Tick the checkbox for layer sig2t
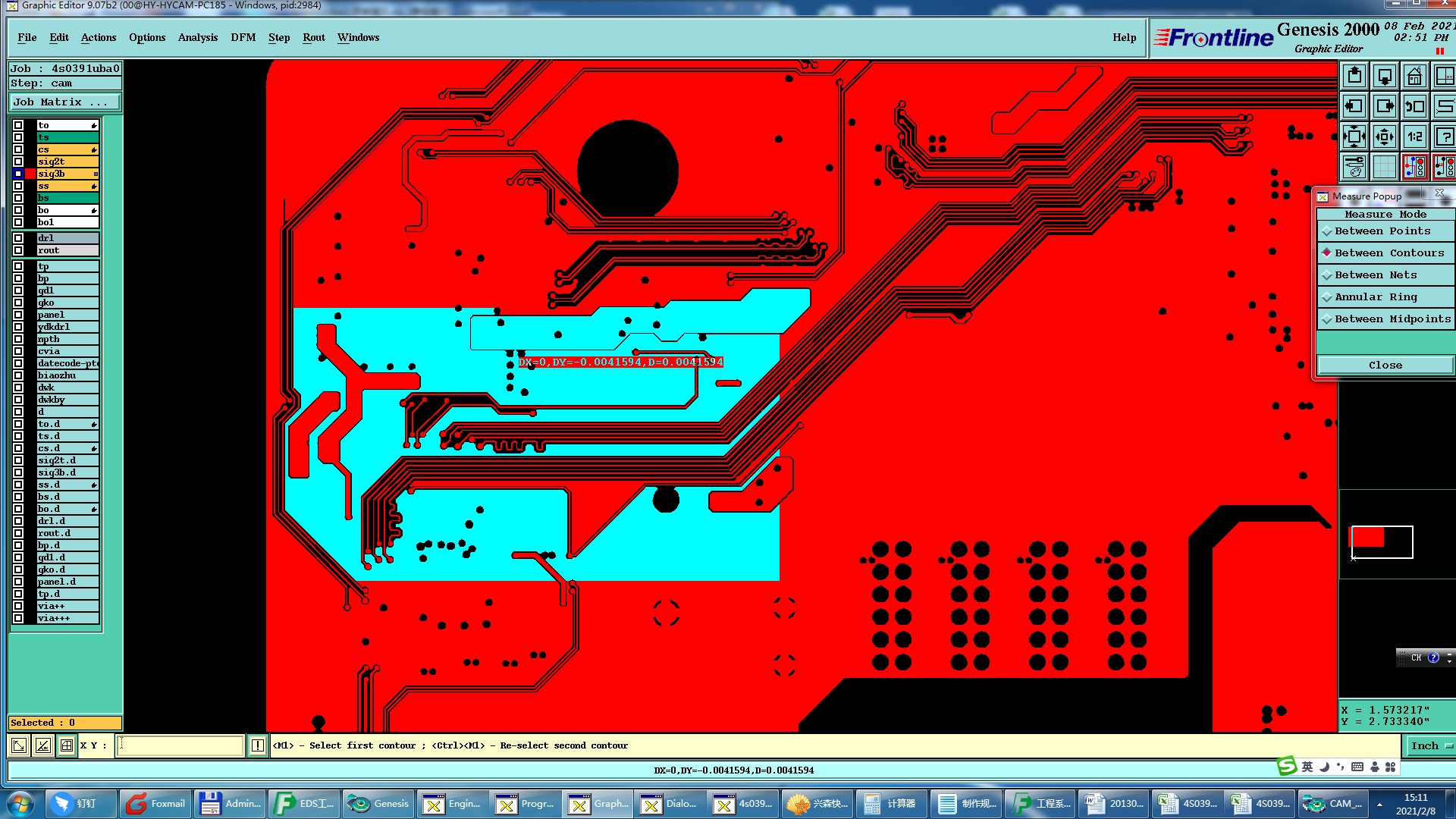This screenshot has width=1456, height=819. coord(18,162)
